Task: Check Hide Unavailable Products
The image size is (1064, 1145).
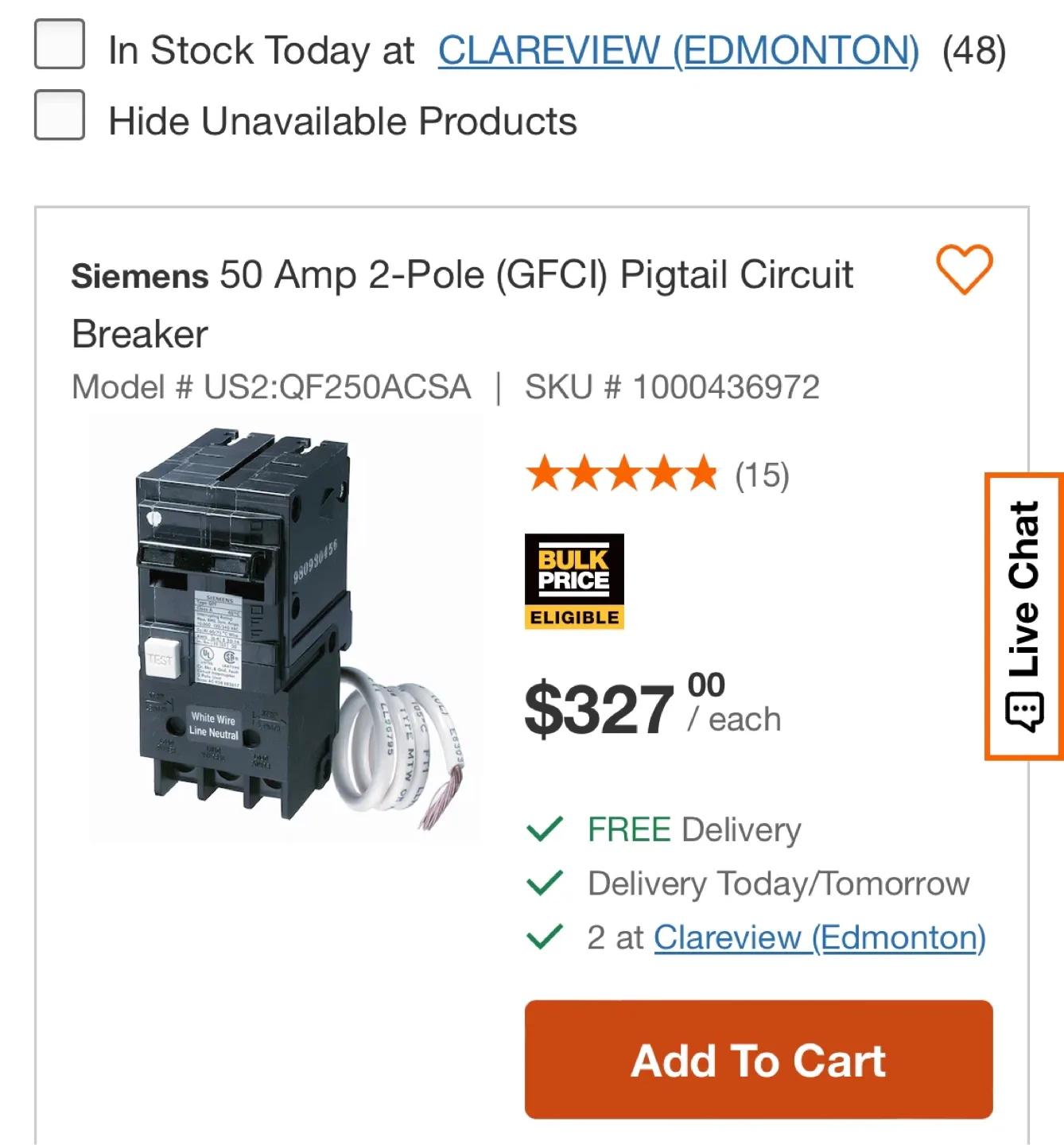Action: coord(59,118)
